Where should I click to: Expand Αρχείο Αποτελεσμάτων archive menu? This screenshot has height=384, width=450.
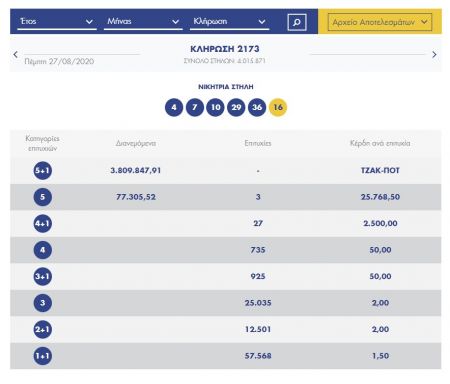pos(380,22)
